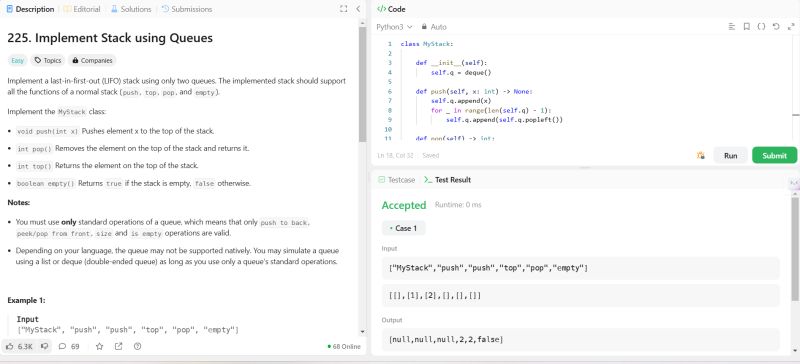Expand the Topics tag
Image resolution: width=800 pixels, height=364 pixels.
[47, 60]
